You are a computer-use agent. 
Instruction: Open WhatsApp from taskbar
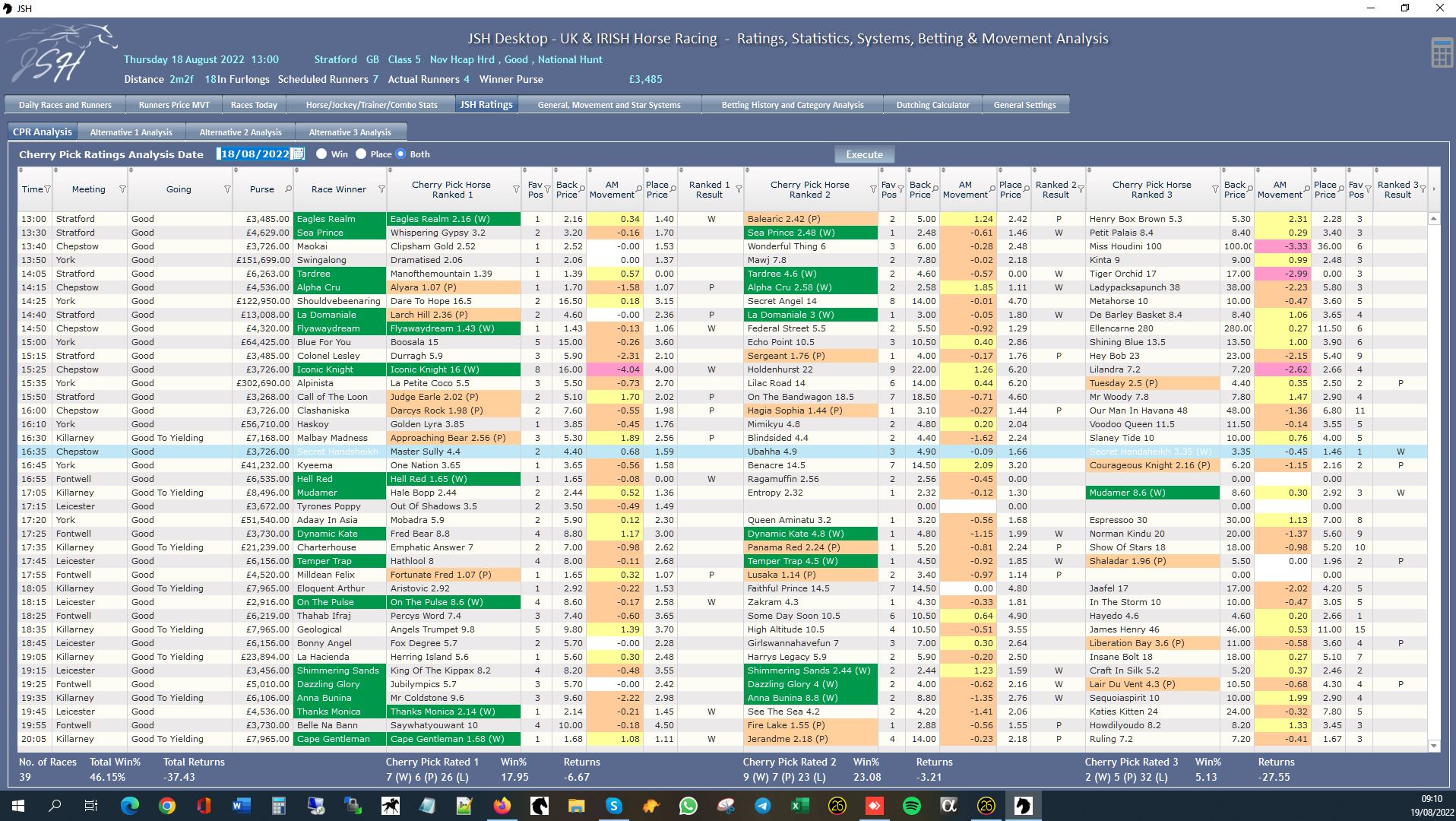click(688, 806)
